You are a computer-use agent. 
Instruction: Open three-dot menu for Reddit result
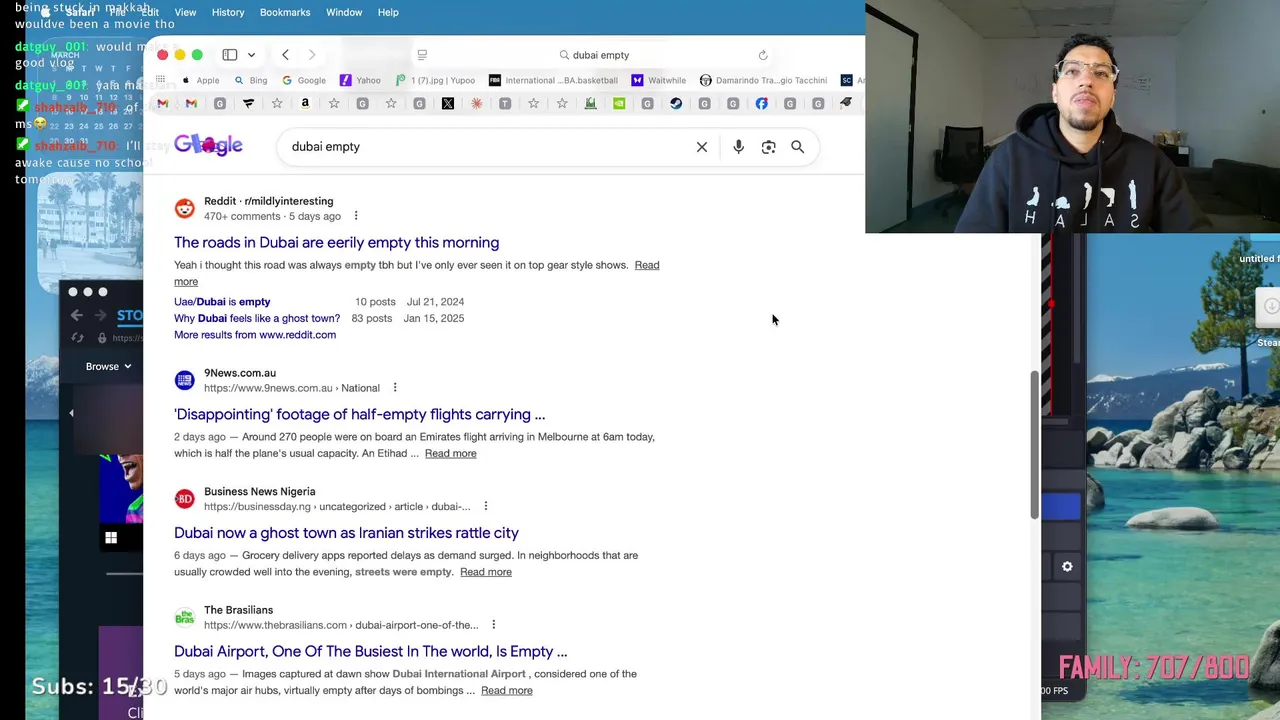click(355, 216)
